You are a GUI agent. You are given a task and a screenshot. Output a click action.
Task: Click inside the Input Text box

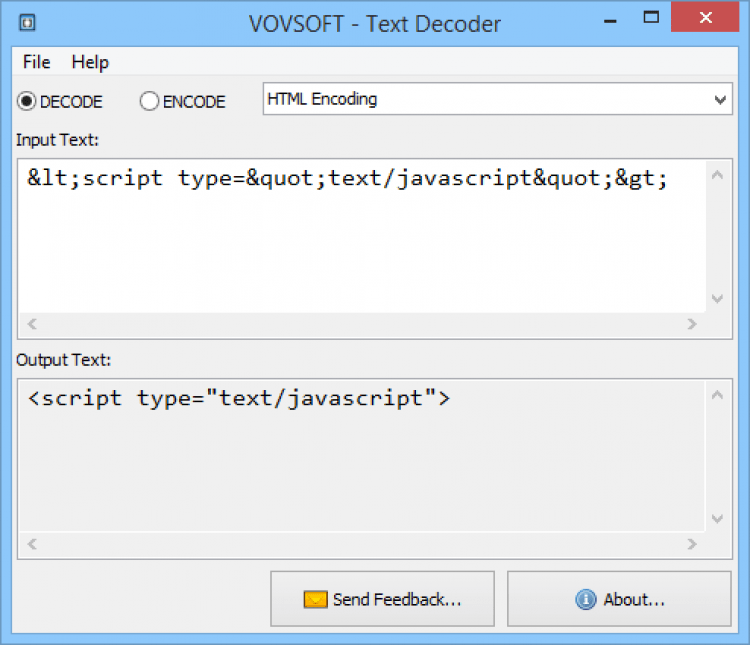click(x=360, y=240)
